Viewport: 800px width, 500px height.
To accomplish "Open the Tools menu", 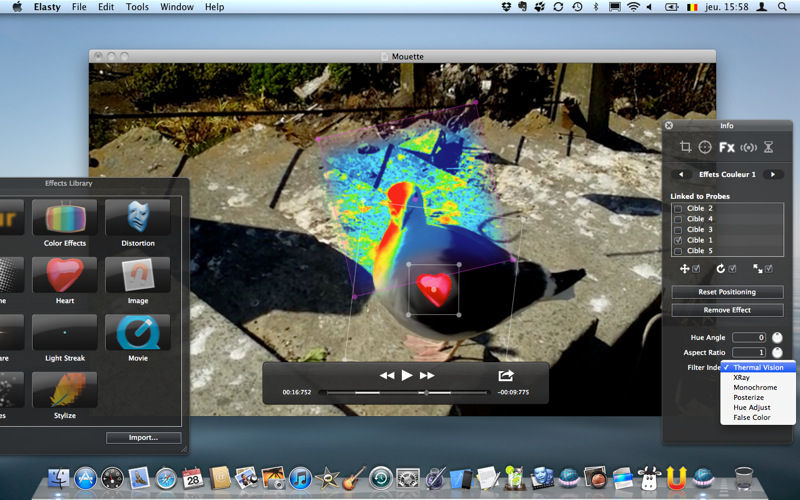I will coord(137,7).
